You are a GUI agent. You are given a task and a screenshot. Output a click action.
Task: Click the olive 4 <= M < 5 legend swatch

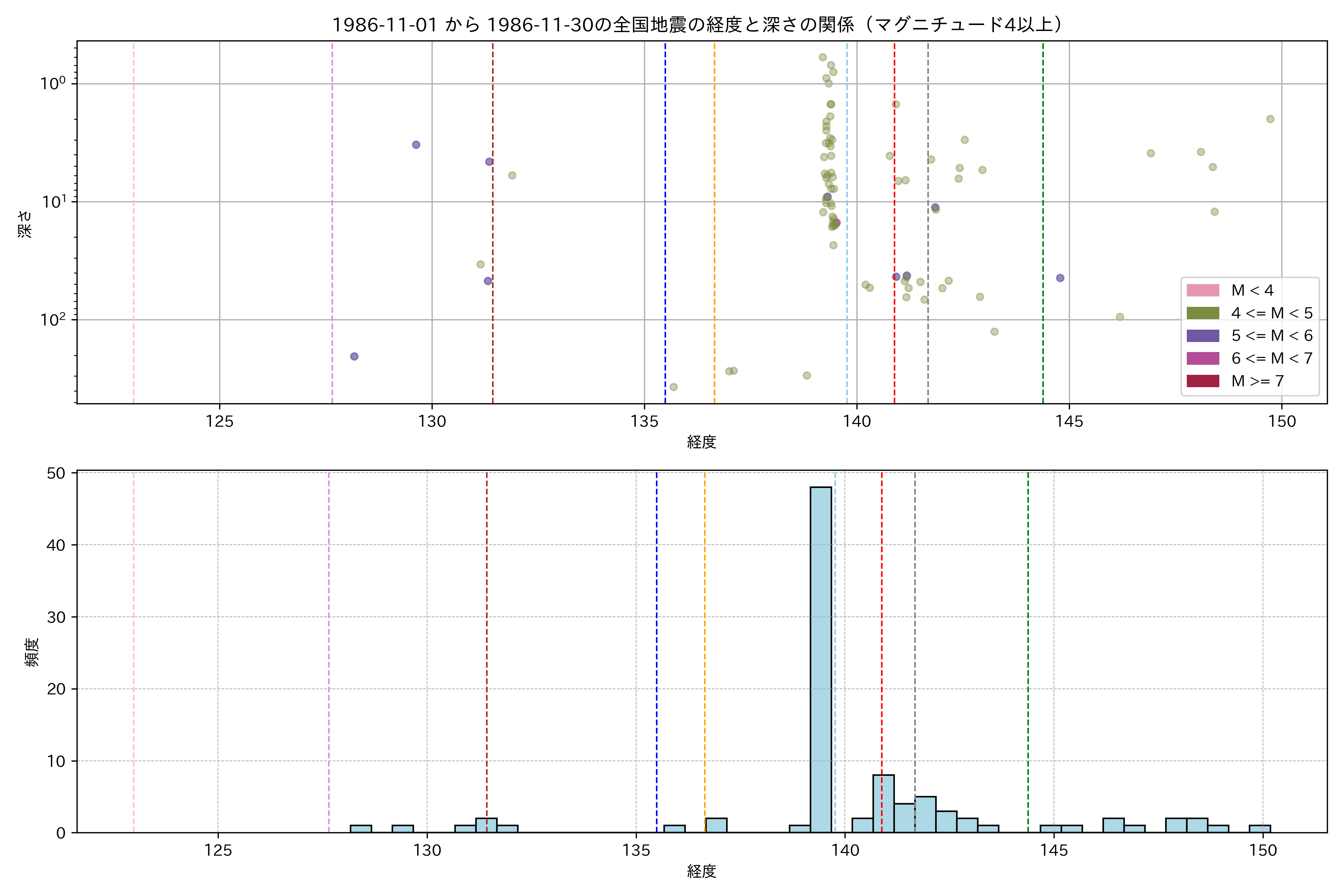pyautogui.click(x=1202, y=313)
